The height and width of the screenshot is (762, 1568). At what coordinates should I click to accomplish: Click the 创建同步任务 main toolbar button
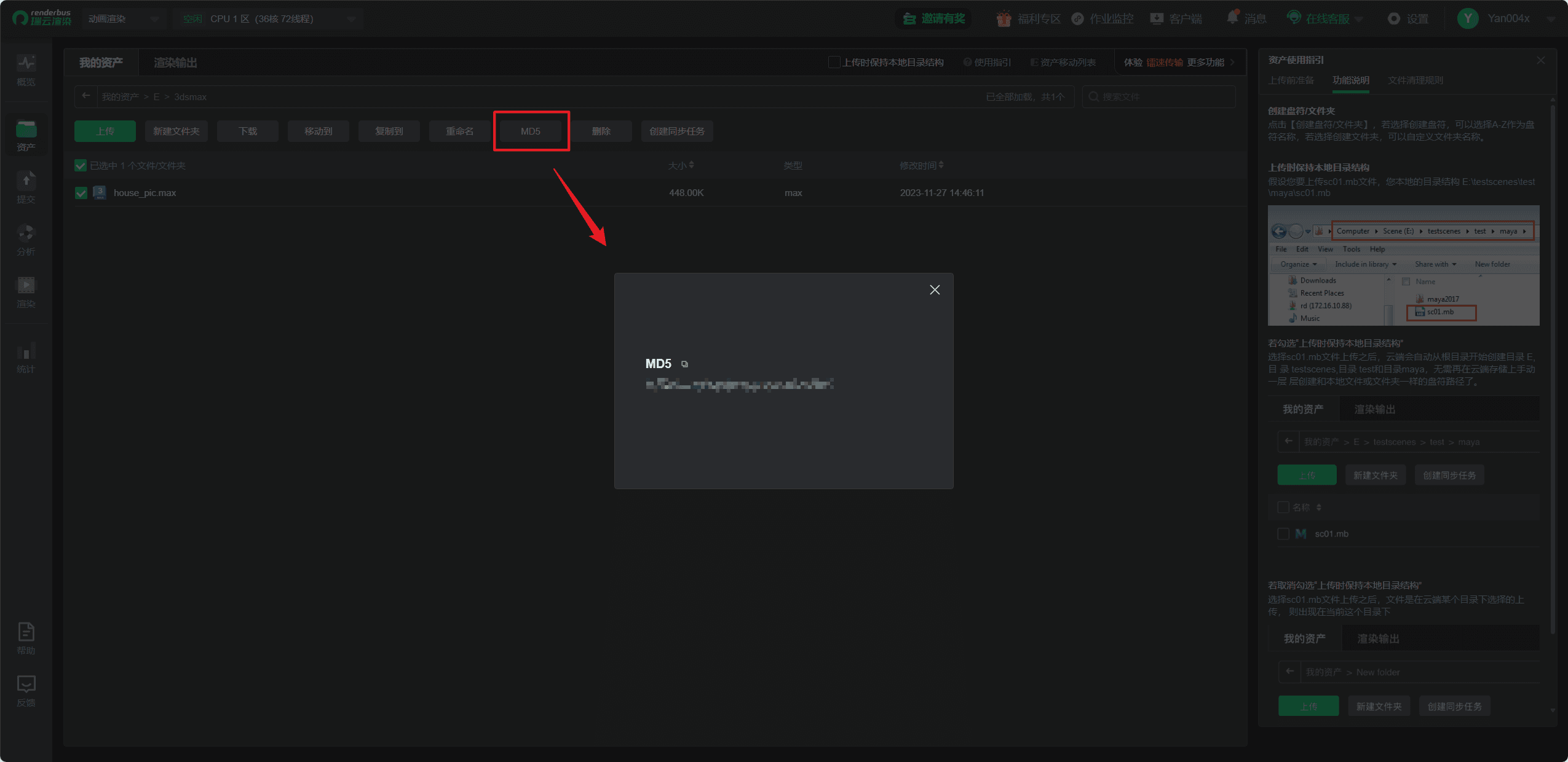click(677, 131)
